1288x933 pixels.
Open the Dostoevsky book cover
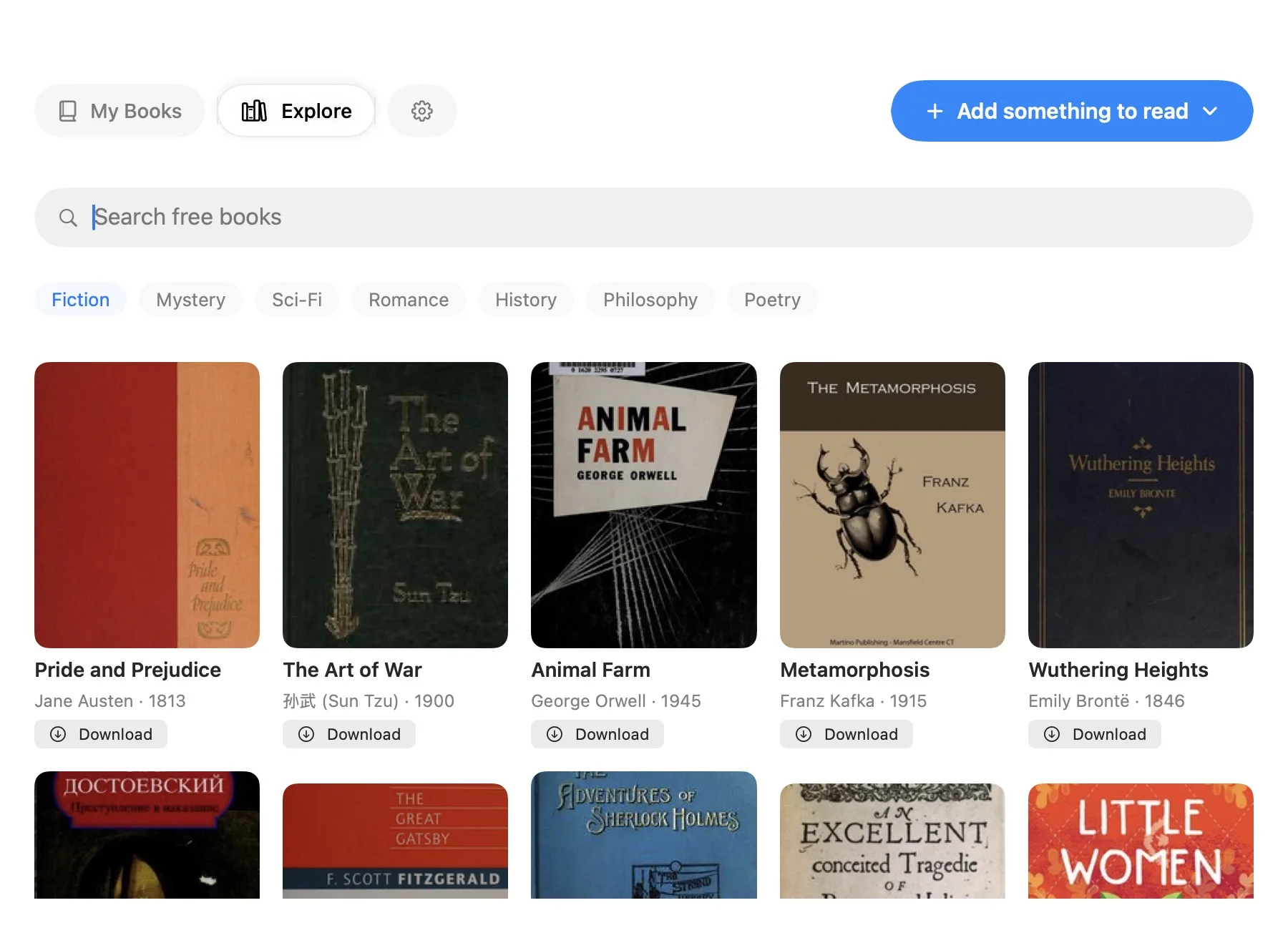(147, 835)
